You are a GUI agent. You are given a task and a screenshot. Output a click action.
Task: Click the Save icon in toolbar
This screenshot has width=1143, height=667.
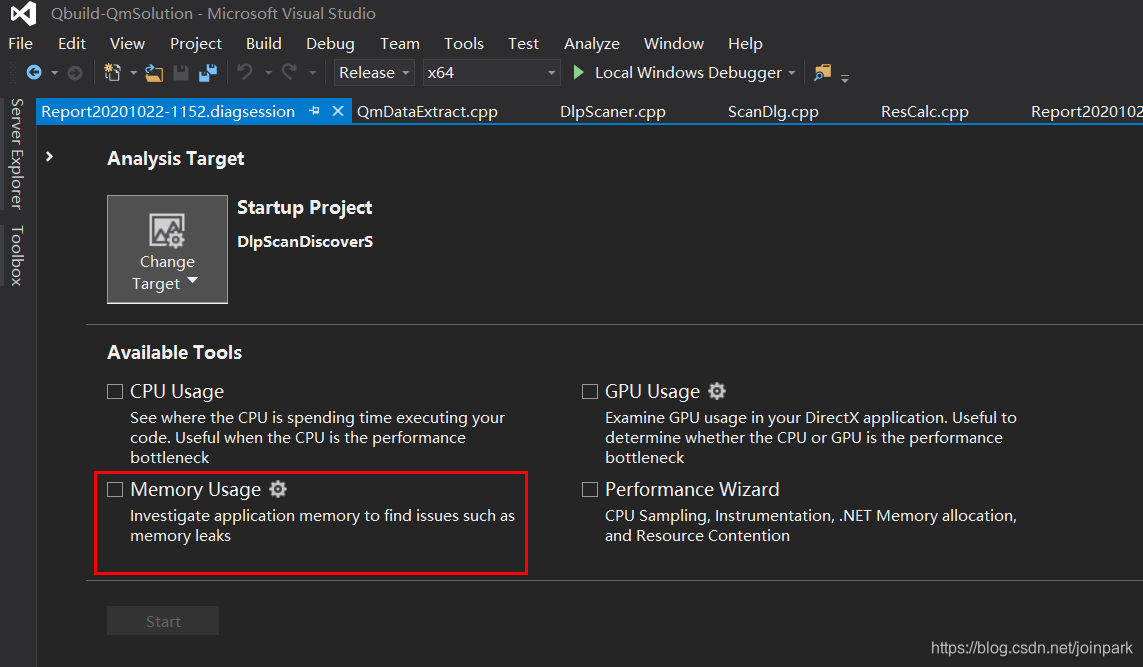(x=181, y=72)
